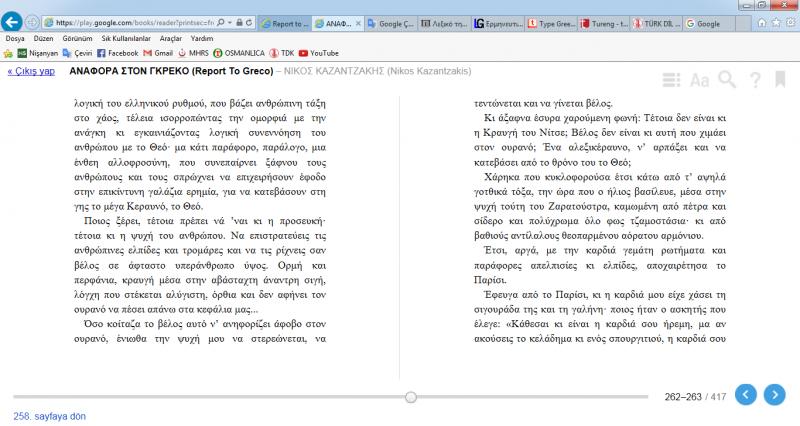800x426 pixels.
Task: Click the book title ΑΝΑΦΟΡΑ ΣΤΟΝ ΓΚΡΕΚΟ
Action: pos(171,71)
